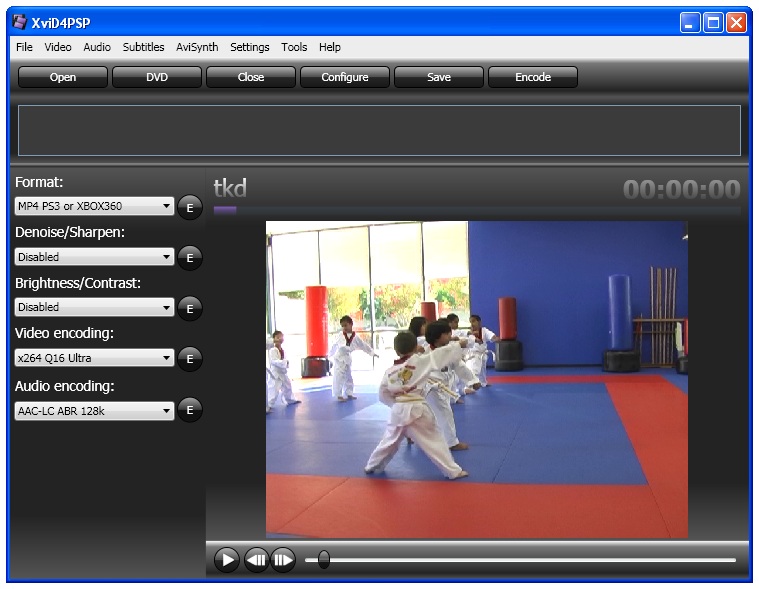This screenshot has height=589, width=759.
Task: Click the DVD button
Action: pyautogui.click(x=157, y=77)
